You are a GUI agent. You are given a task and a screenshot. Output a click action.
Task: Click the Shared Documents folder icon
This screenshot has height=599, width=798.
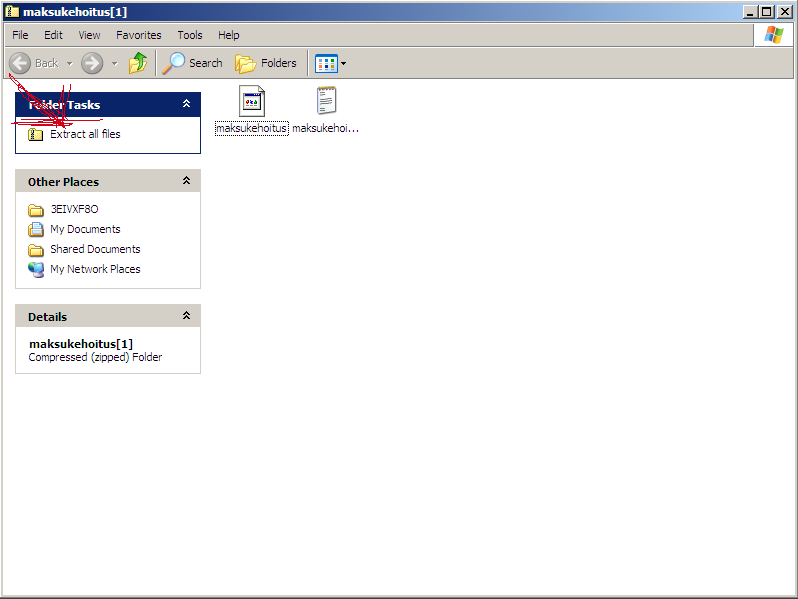pos(36,250)
